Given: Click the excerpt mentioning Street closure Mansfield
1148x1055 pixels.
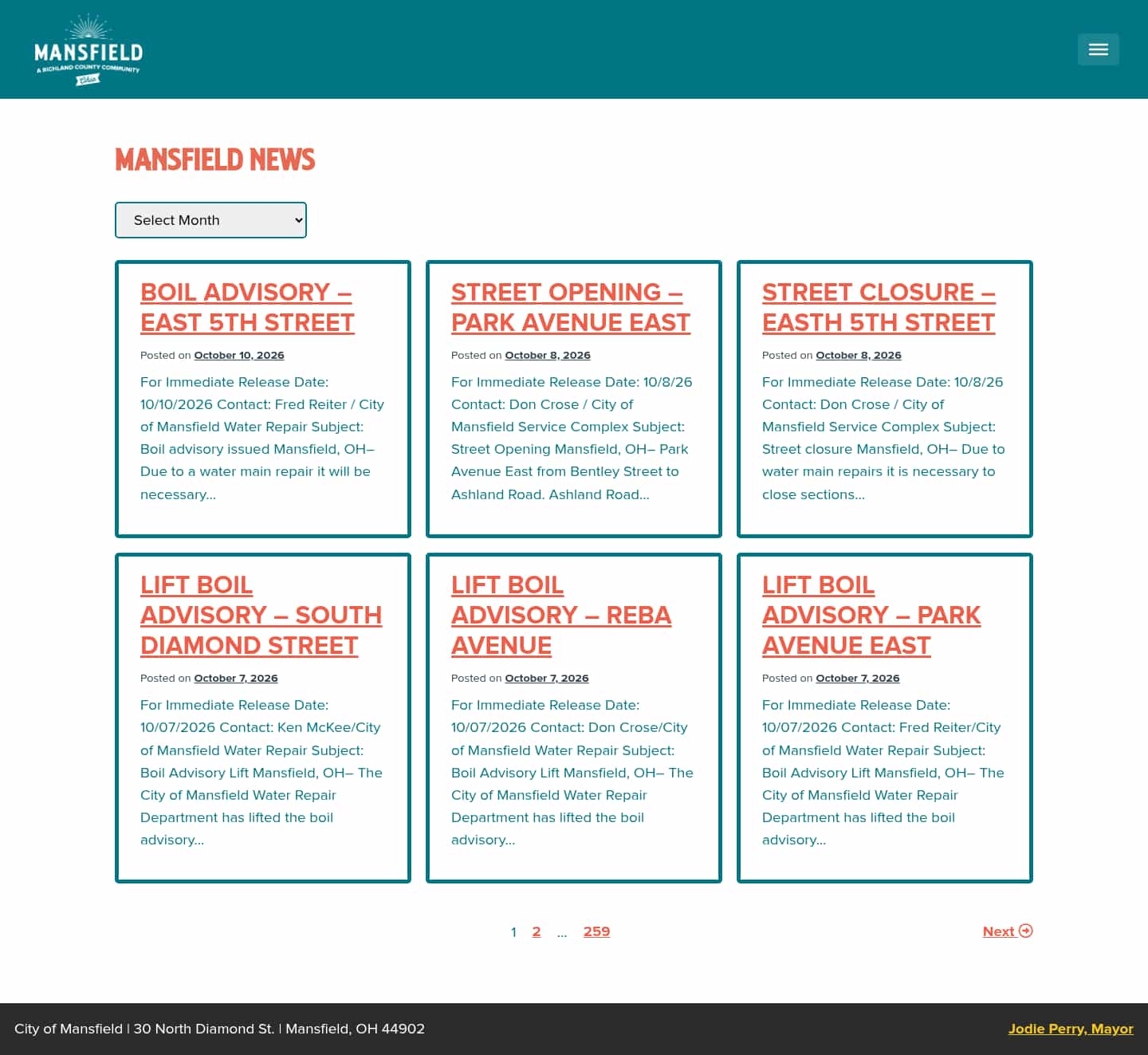Looking at the screenshot, I should click(x=883, y=438).
